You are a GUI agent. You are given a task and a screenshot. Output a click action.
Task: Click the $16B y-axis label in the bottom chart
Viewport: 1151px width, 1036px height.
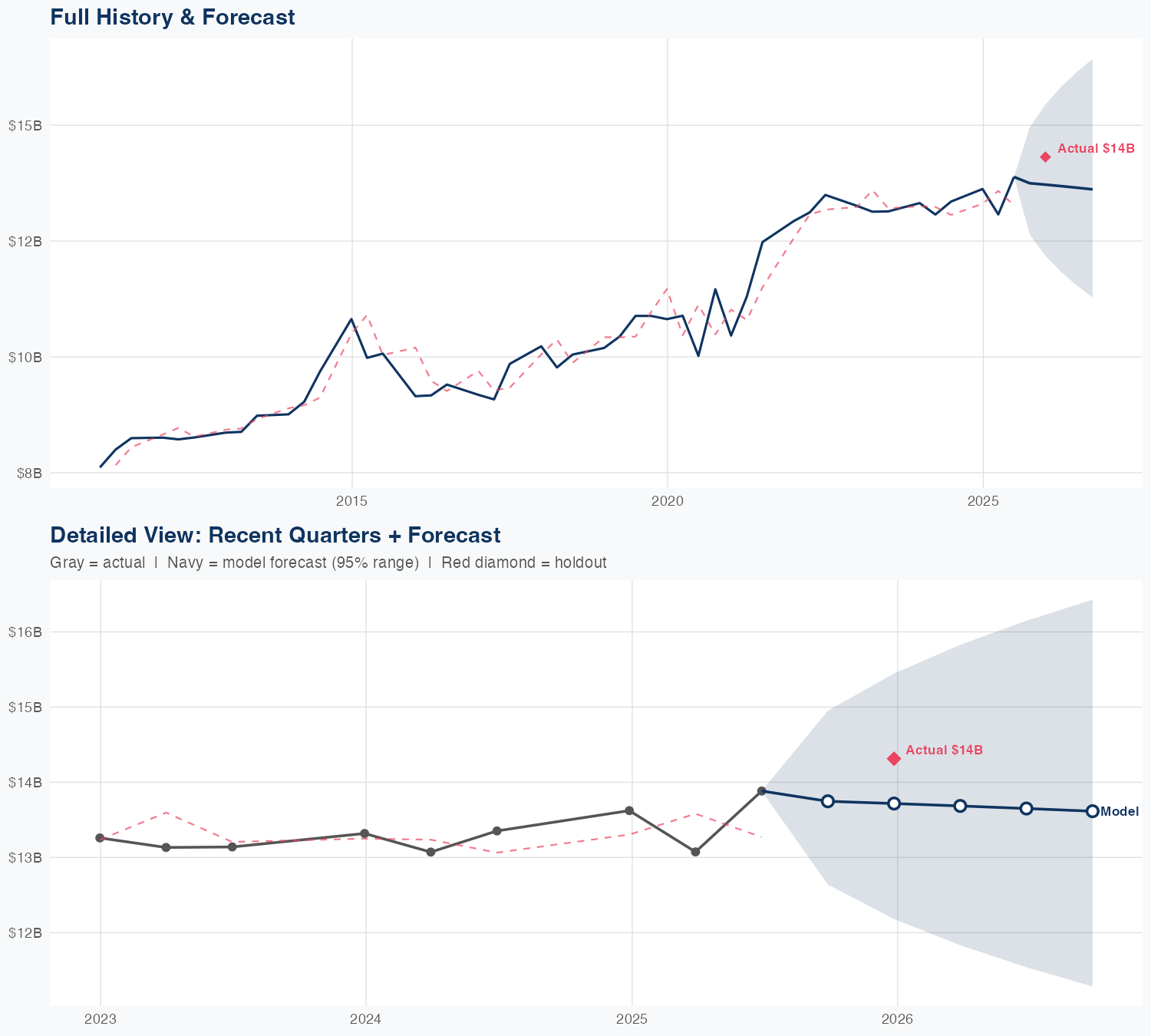point(25,632)
